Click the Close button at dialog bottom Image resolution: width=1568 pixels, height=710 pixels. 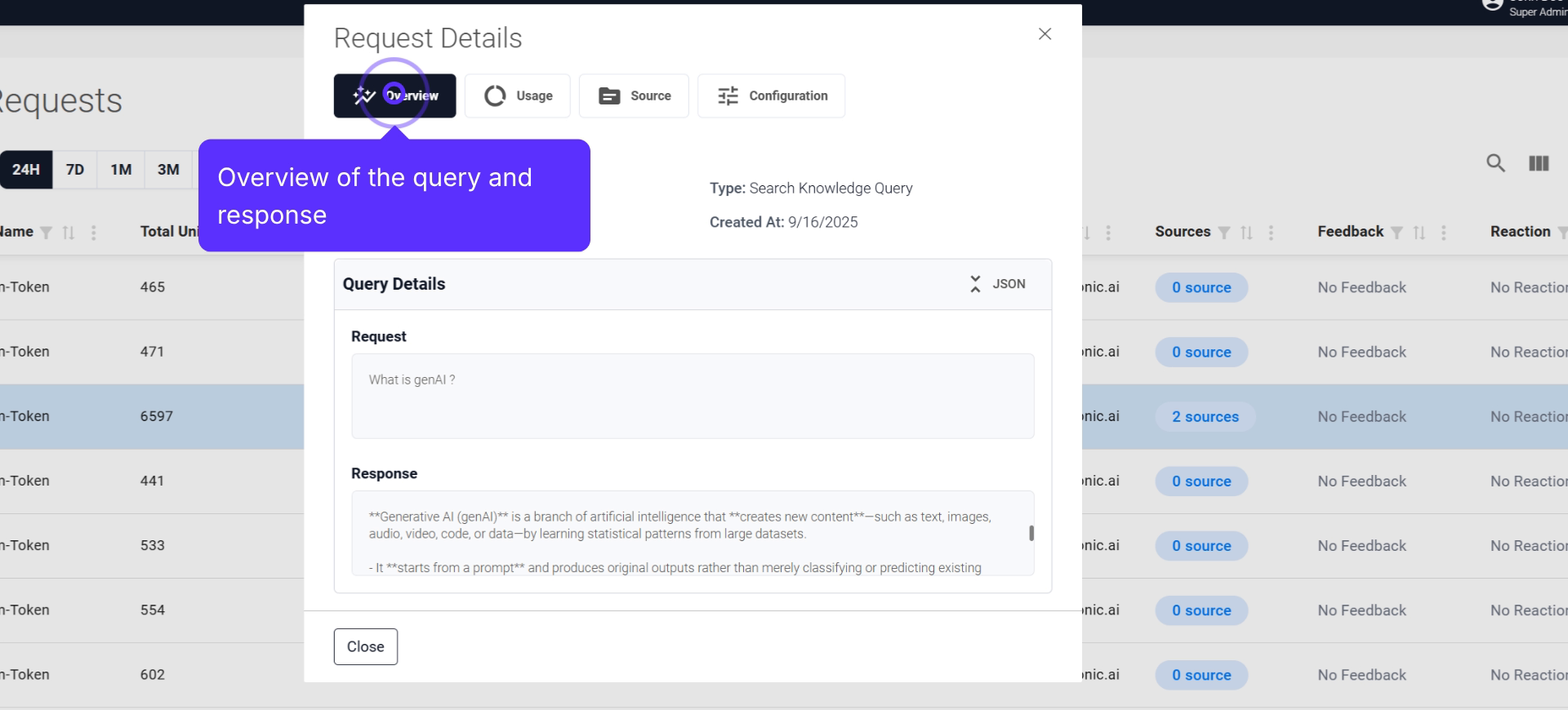(366, 646)
